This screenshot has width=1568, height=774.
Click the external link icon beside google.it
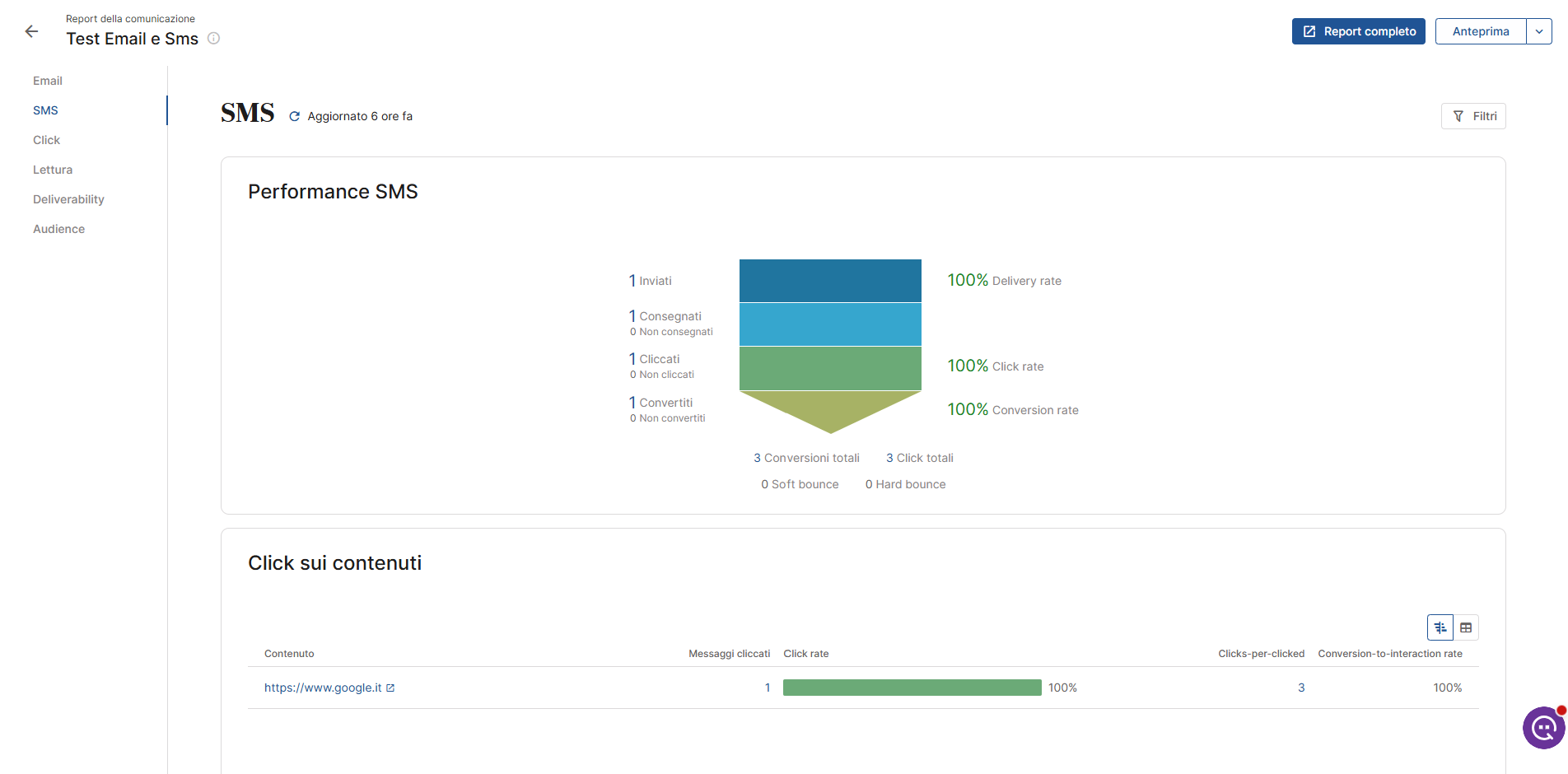coord(390,688)
